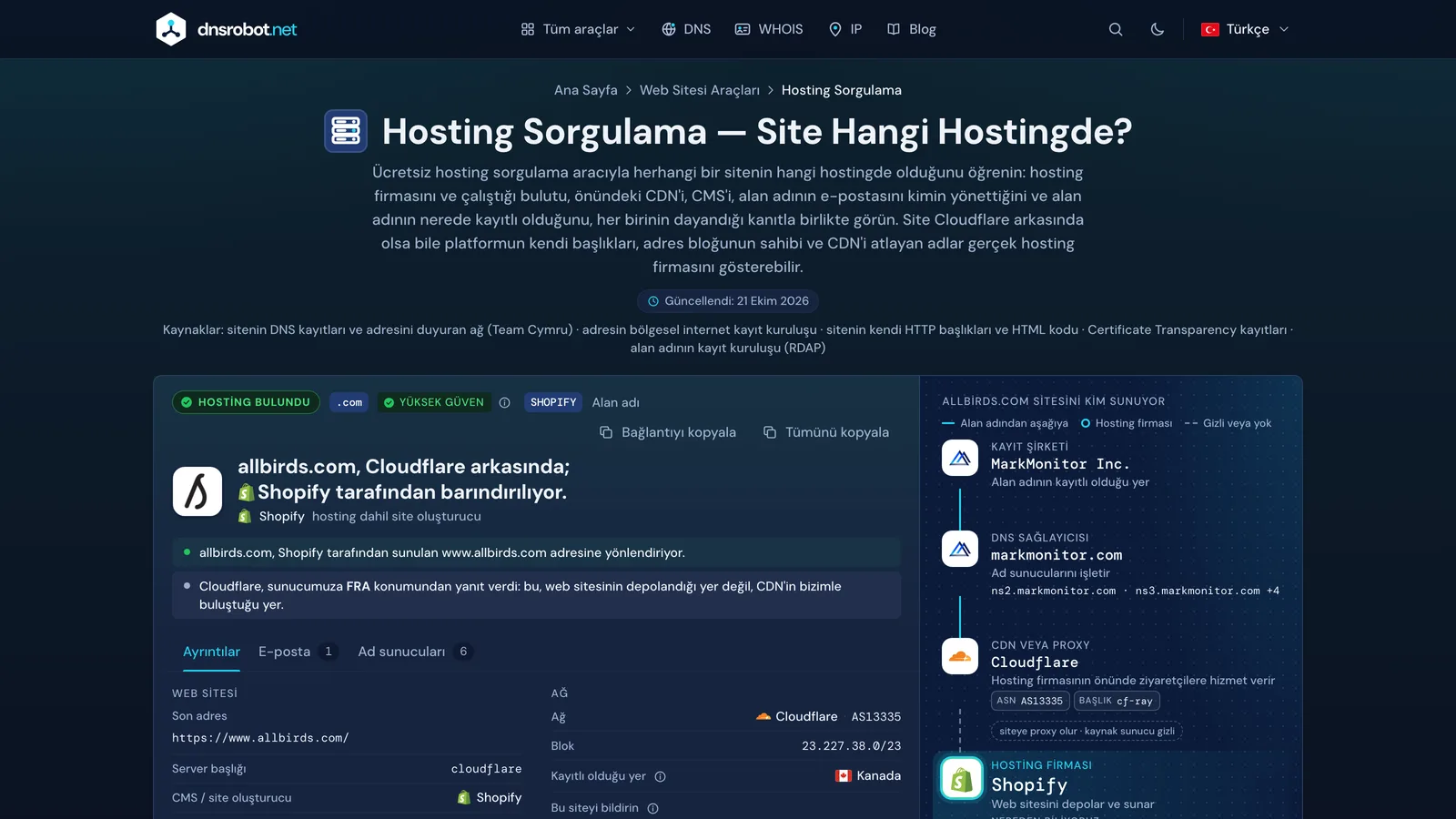Expand the Tüm araçlar menu

pyautogui.click(x=578, y=29)
